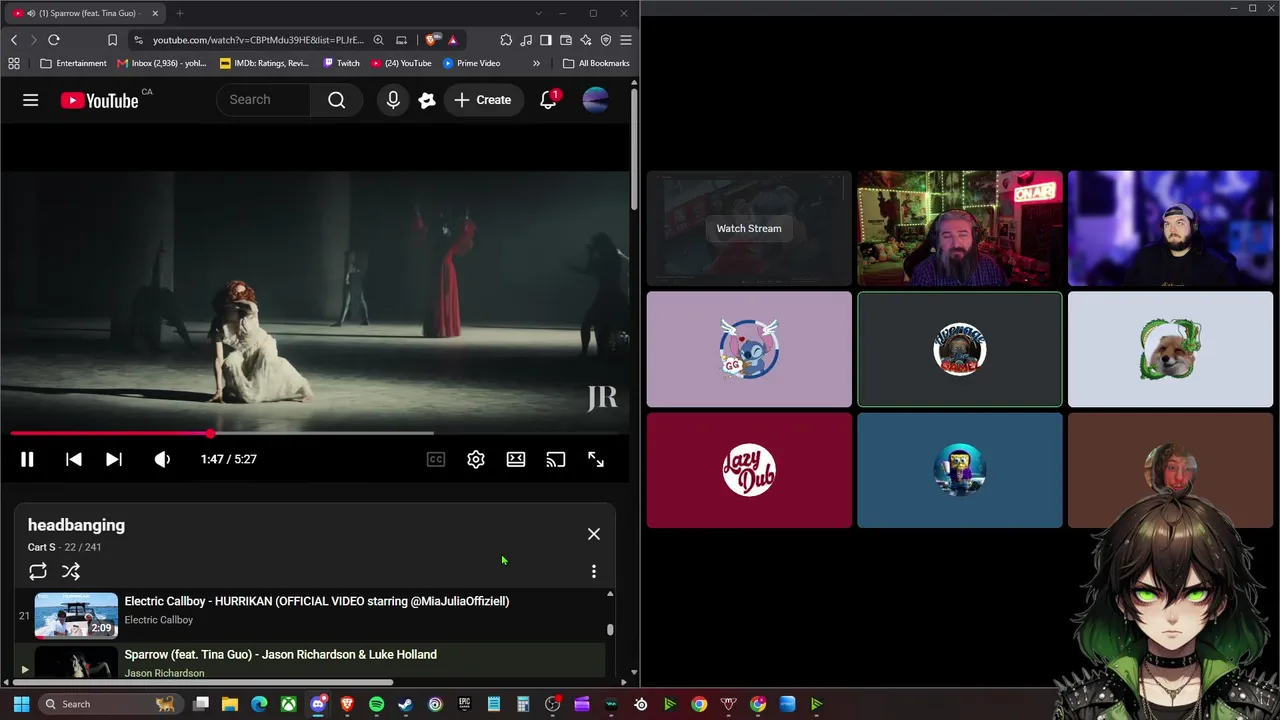Click the playlist panel vertical scrollbar handle
This screenshot has width=1280, height=720.
tap(610, 630)
